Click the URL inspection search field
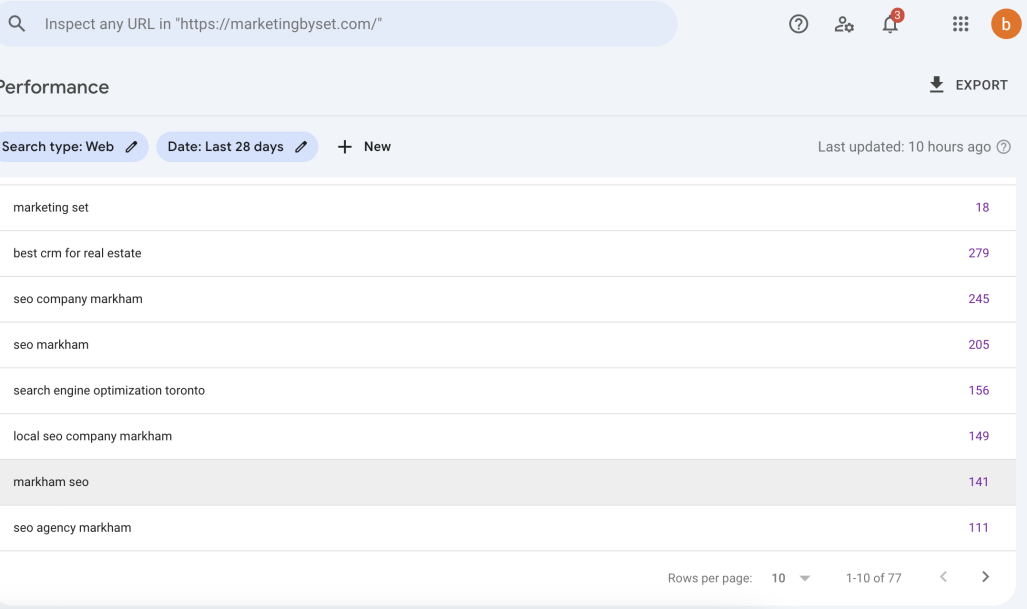The width and height of the screenshot is (1027, 609). click(x=350, y=24)
